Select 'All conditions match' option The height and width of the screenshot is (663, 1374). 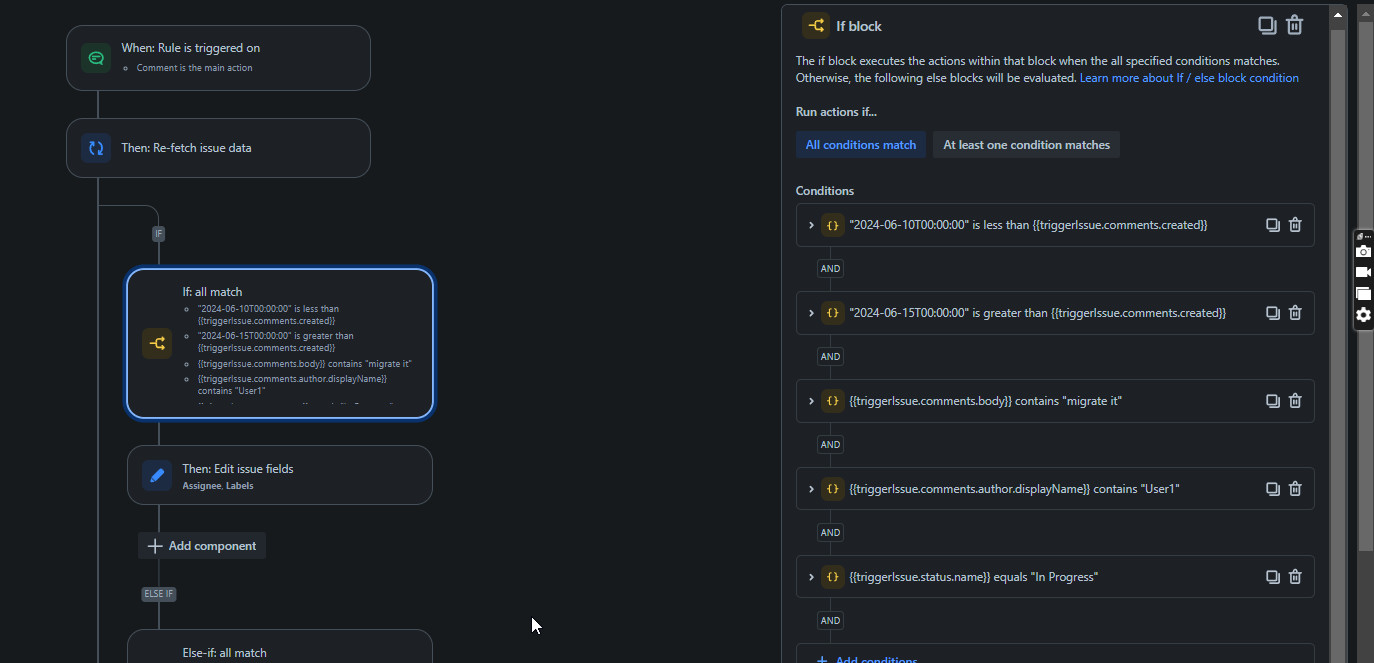tap(861, 145)
